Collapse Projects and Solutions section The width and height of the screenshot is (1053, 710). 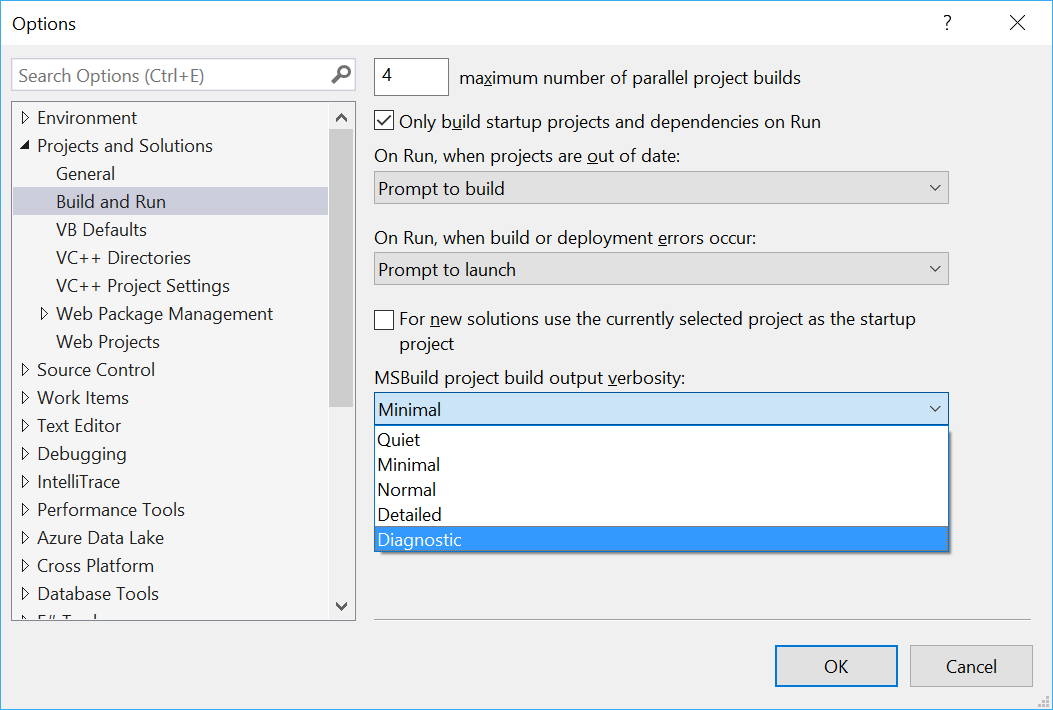[24, 145]
